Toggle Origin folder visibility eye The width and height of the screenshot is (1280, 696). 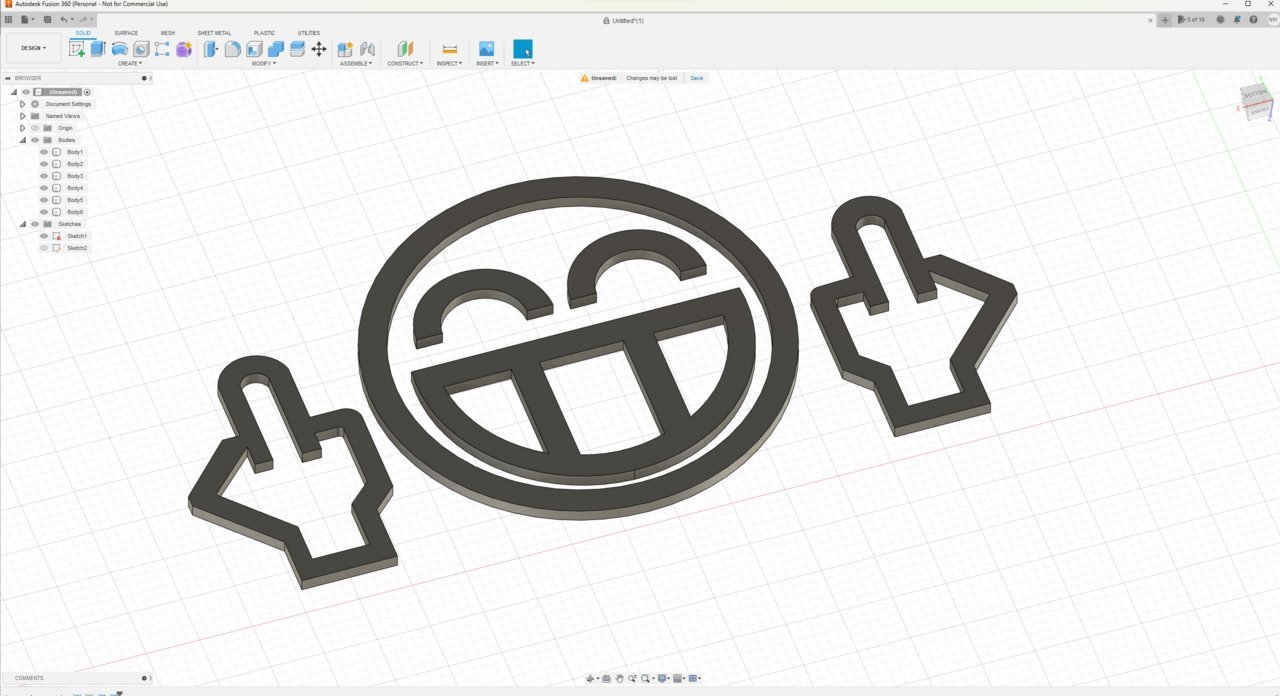(x=35, y=128)
